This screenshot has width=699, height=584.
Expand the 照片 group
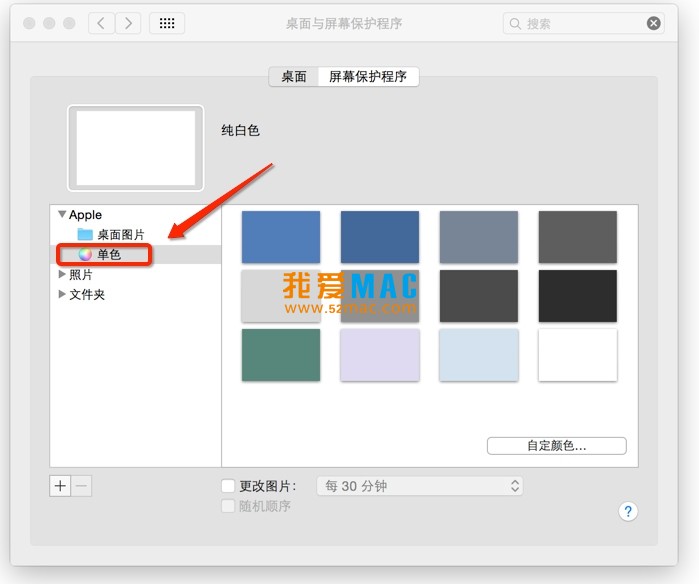[x=62, y=274]
